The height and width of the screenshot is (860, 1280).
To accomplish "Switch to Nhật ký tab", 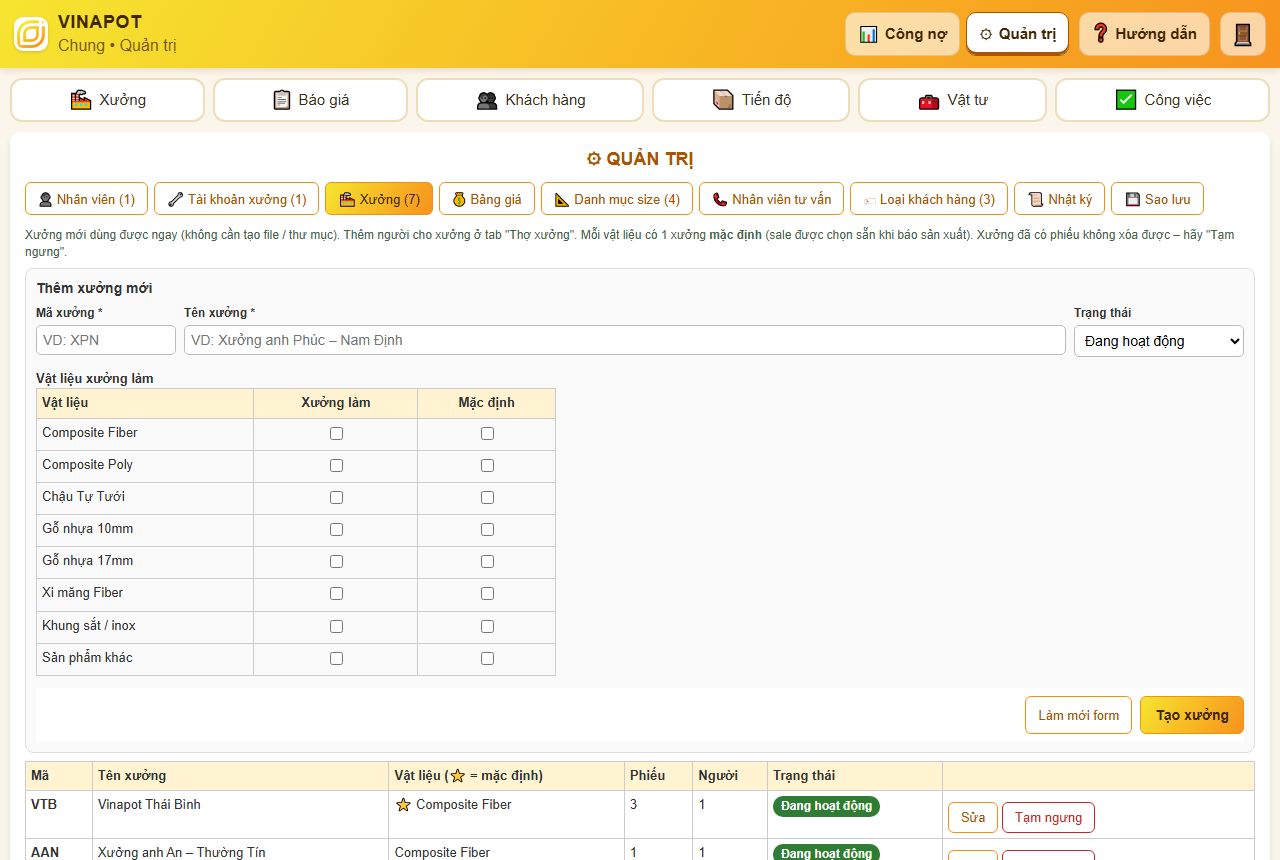I will pos(1059,199).
